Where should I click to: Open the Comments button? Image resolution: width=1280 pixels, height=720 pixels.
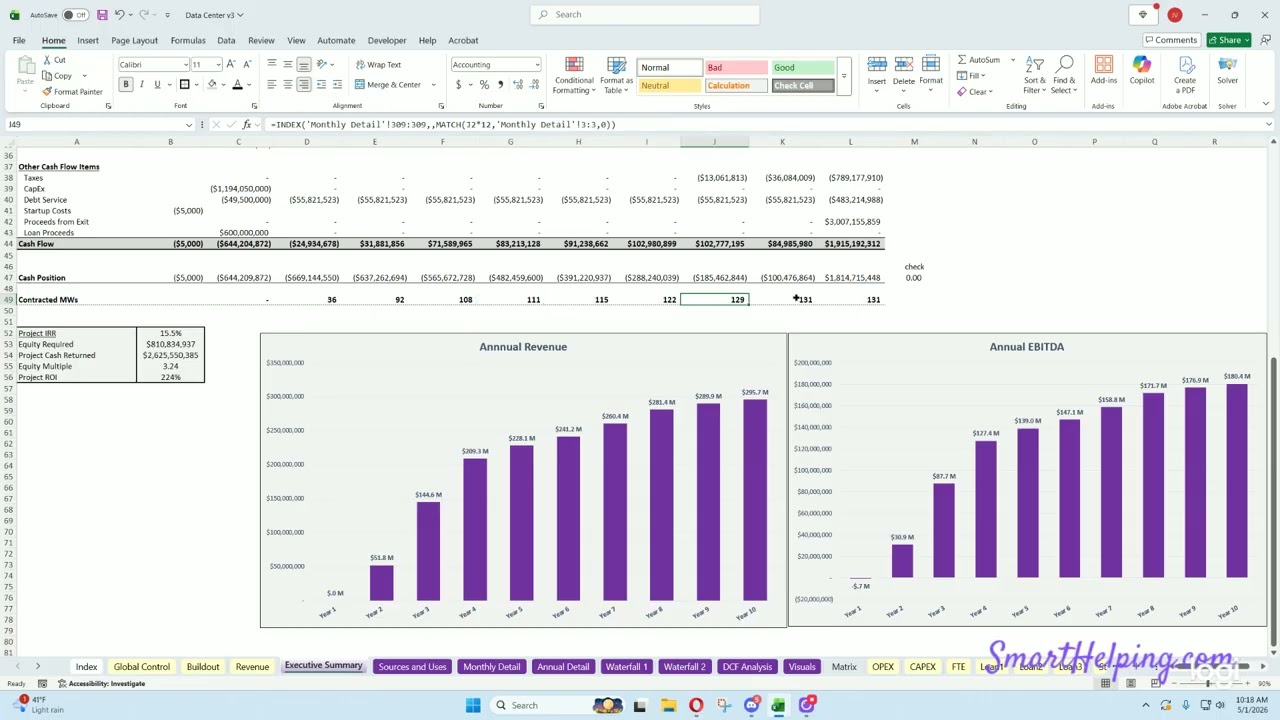[x=1170, y=40]
